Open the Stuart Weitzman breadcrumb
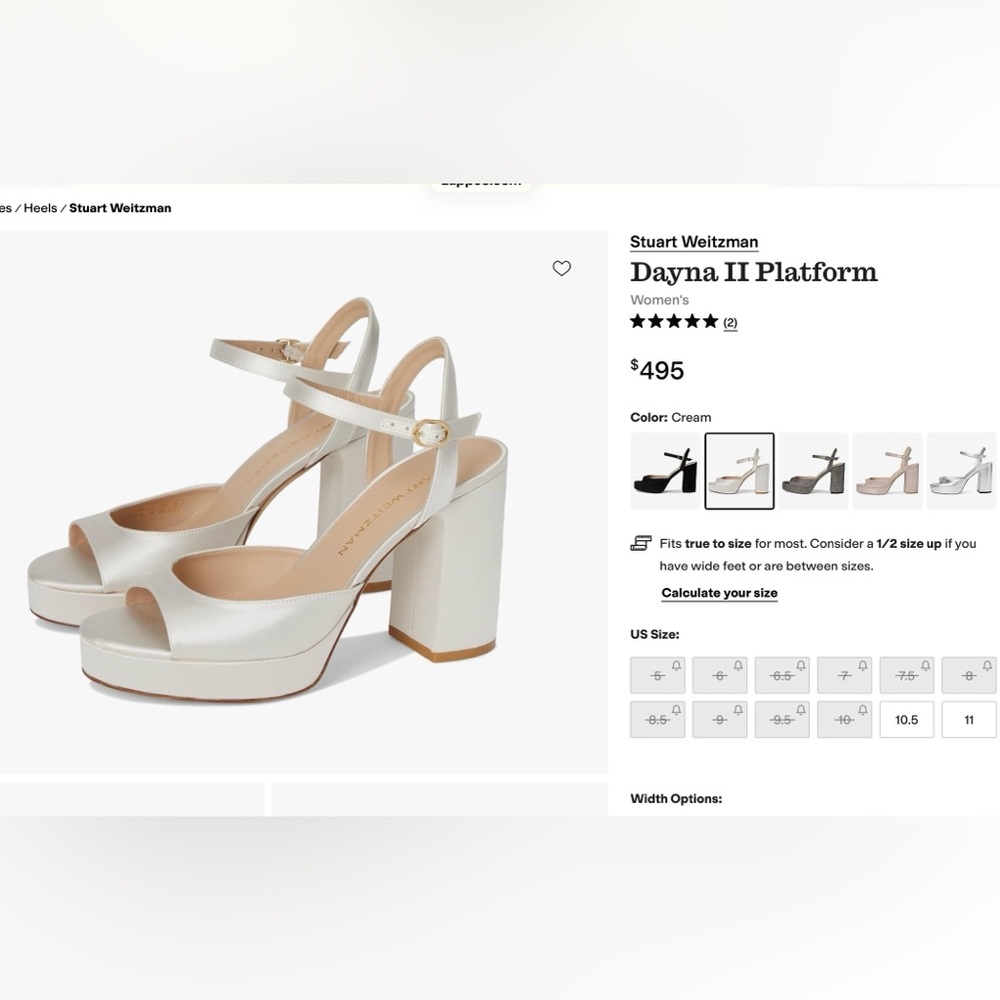The height and width of the screenshot is (1000, 1000). (121, 208)
